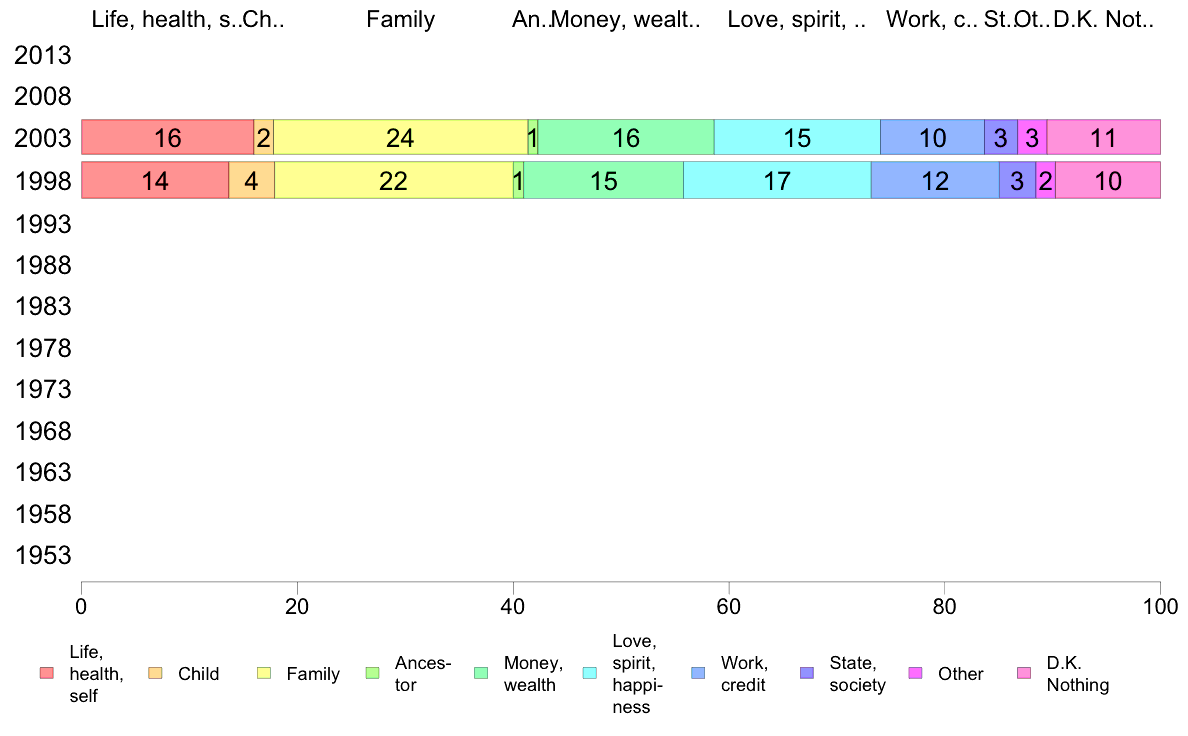Select the 2003 Family bar segment showing 24
The height and width of the screenshot is (736, 1188).
400,138
